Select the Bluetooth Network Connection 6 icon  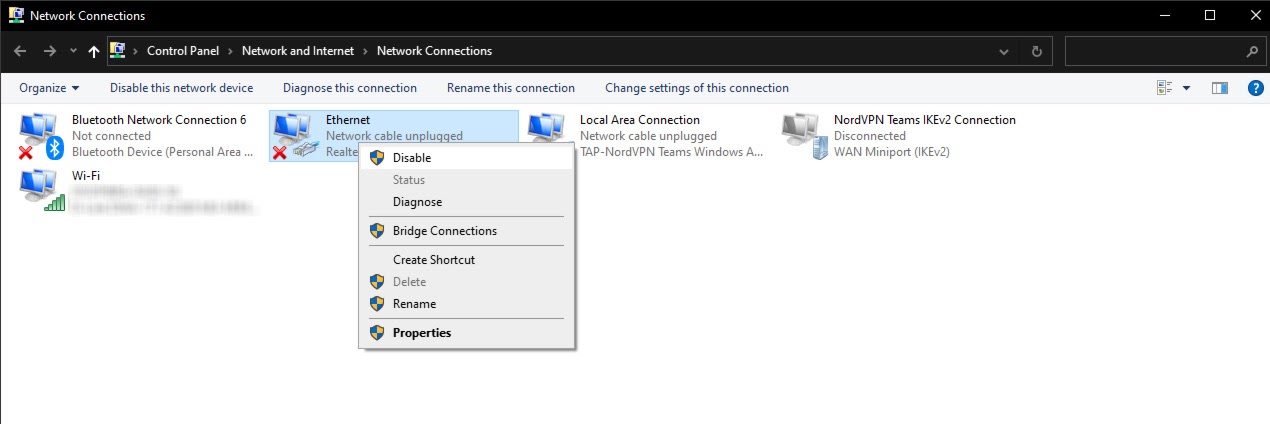coord(41,136)
